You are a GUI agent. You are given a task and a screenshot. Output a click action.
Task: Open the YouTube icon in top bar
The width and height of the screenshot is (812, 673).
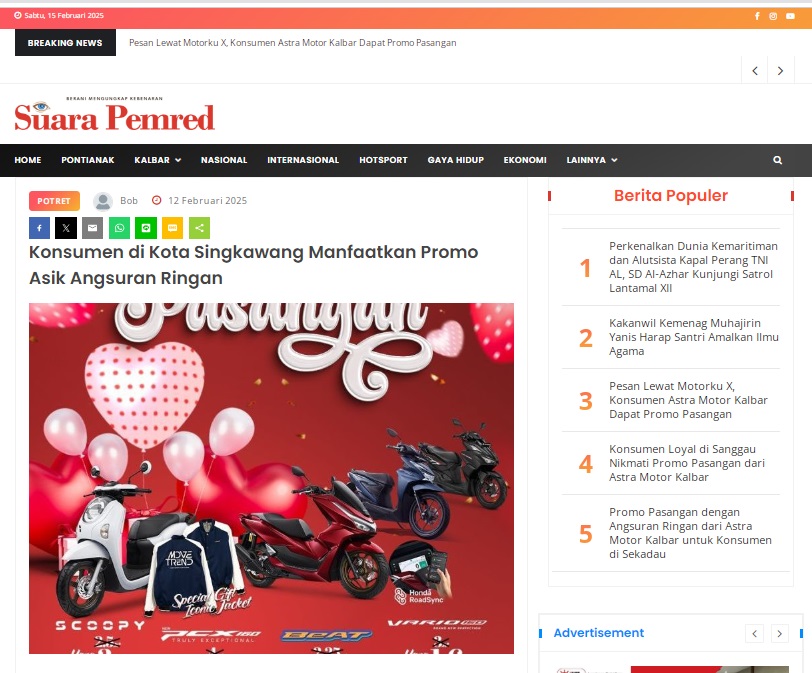click(790, 16)
